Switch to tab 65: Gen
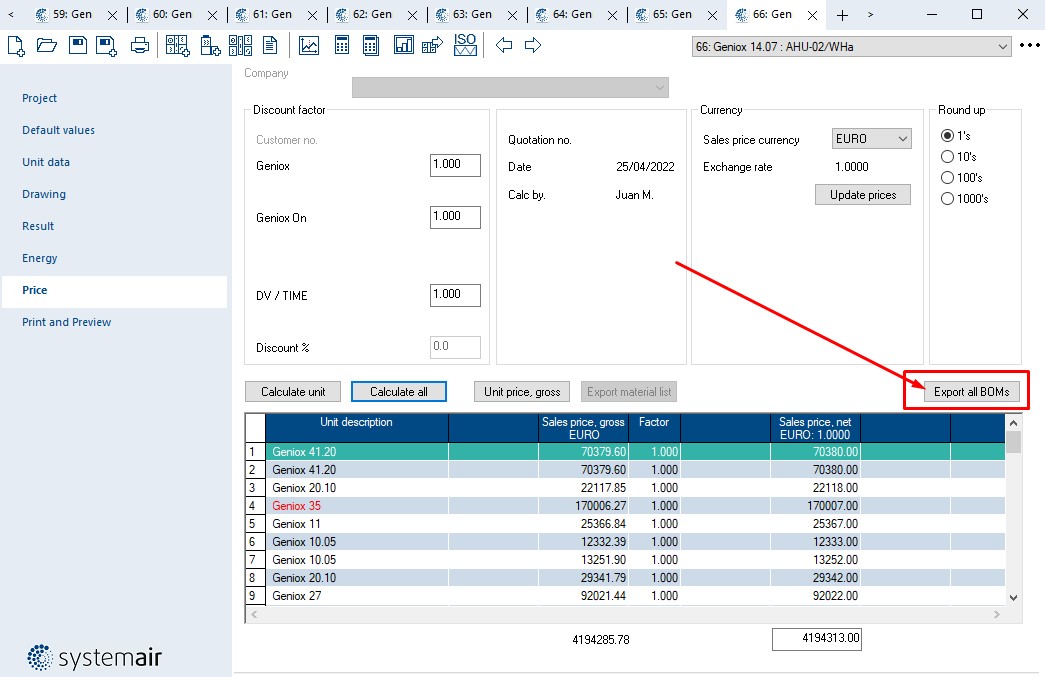 pyautogui.click(x=672, y=15)
